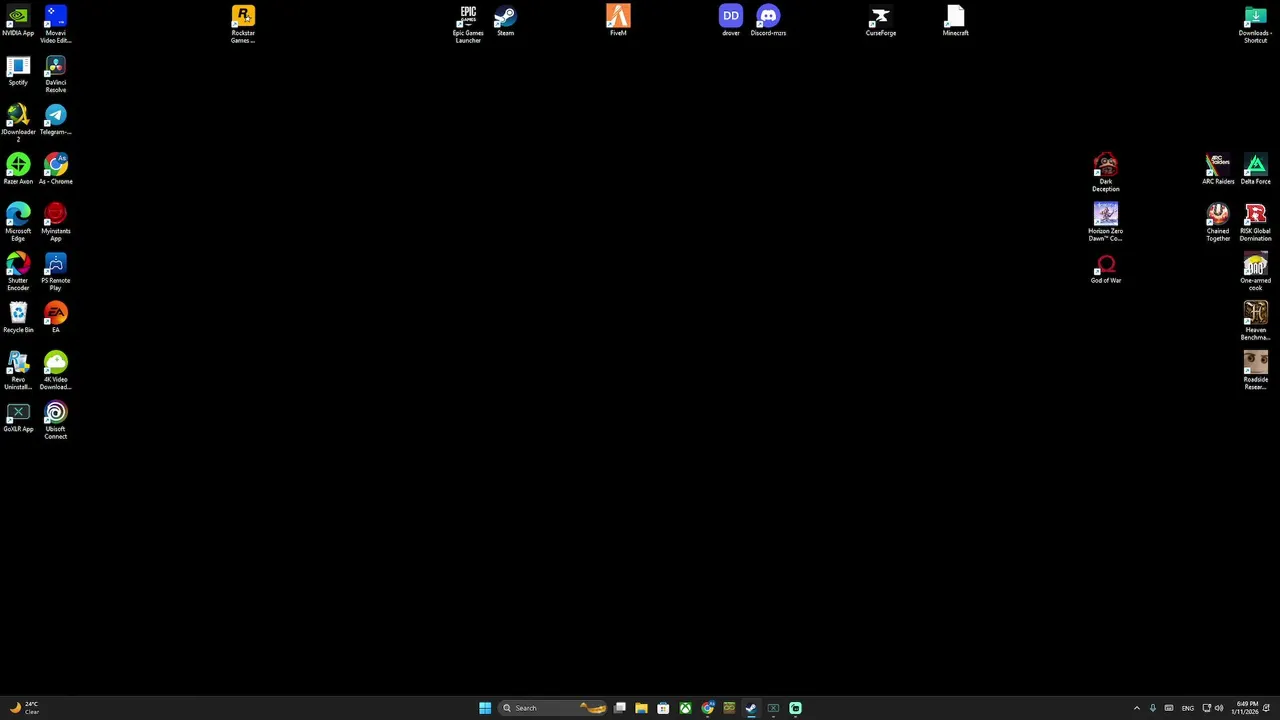This screenshot has height=720, width=1280.
Task: Click the taskbar Search box
Action: click(553, 708)
